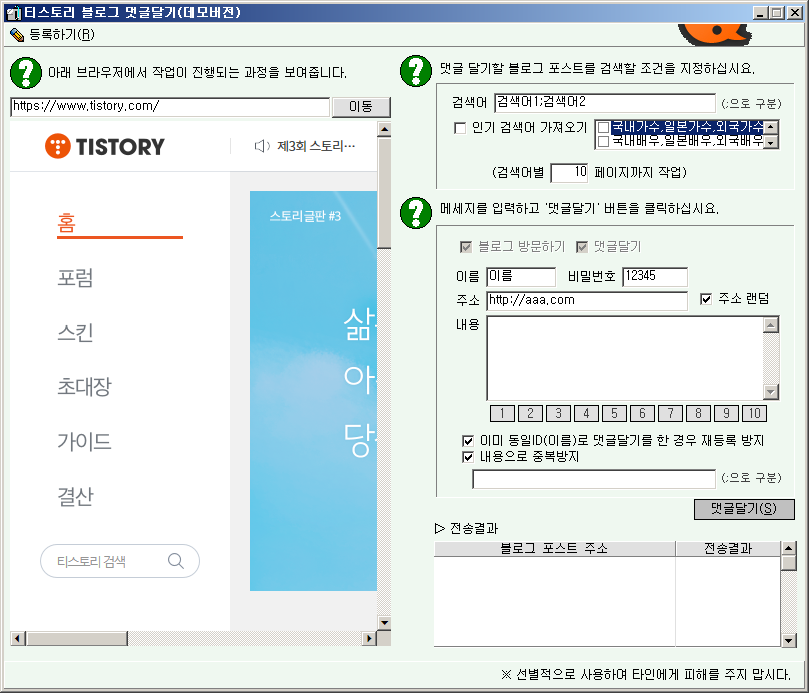Viewport: 809px width, 693px height.
Task: Enable 인기 검색어 가져오기 checkbox
Action: coord(460,128)
